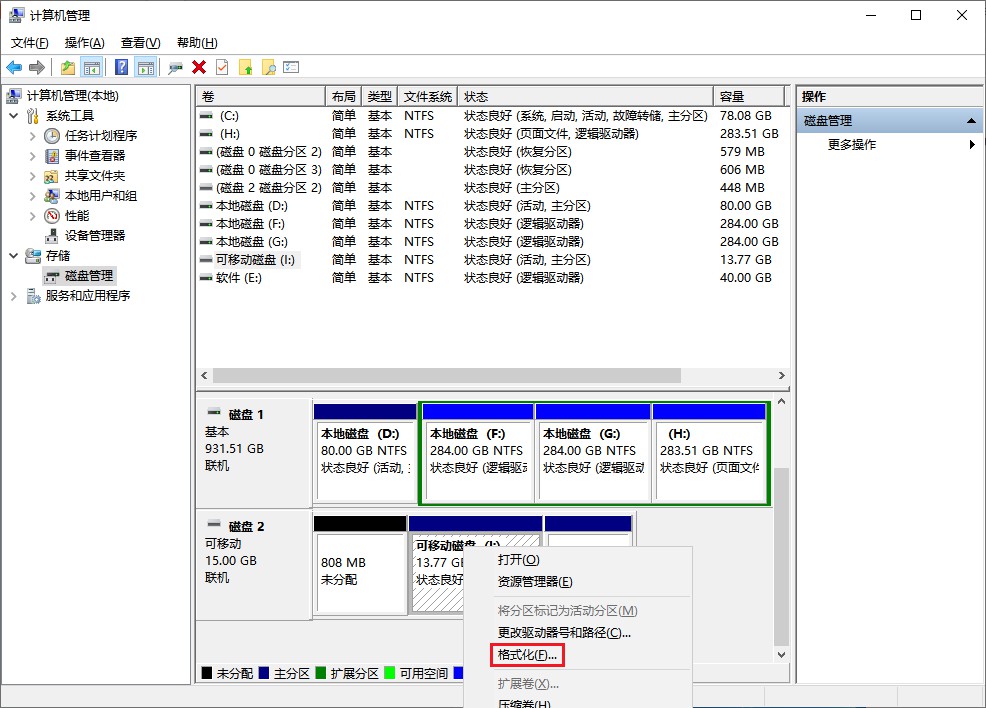Collapse the 磁盘管理 actions section arrow

click(x=972, y=121)
